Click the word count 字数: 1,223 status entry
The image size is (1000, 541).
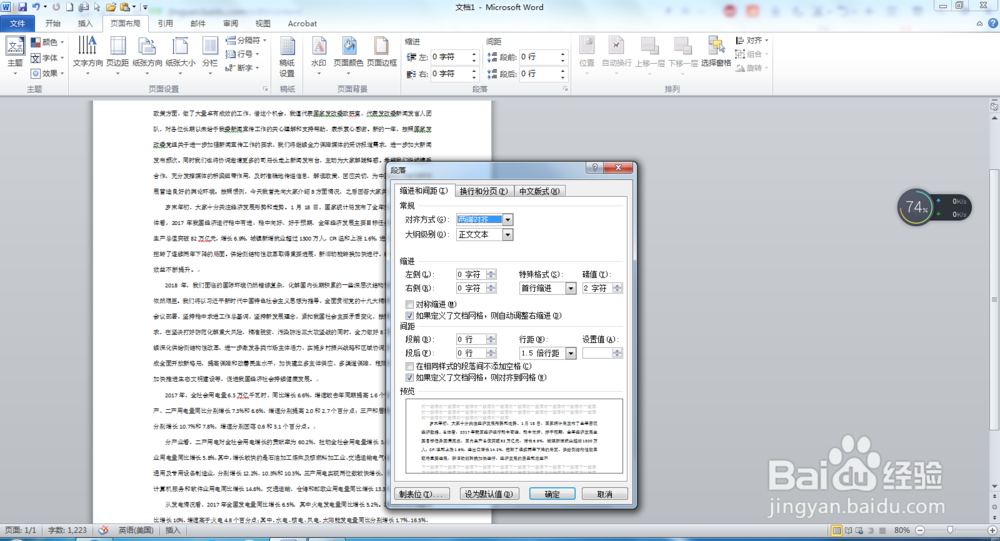pyautogui.click(x=67, y=530)
